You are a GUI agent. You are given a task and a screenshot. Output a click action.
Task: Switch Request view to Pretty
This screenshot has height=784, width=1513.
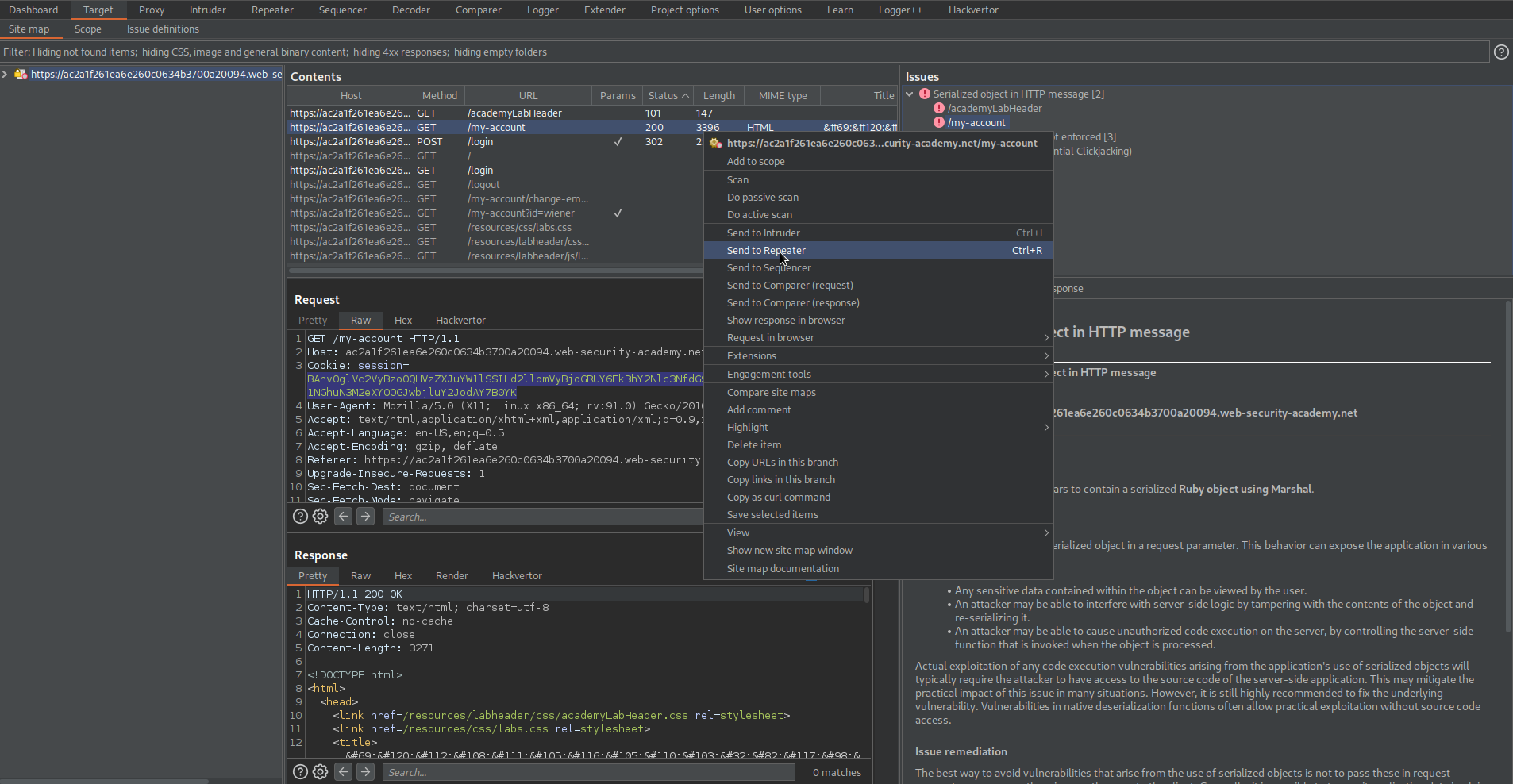[x=313, y=321]
